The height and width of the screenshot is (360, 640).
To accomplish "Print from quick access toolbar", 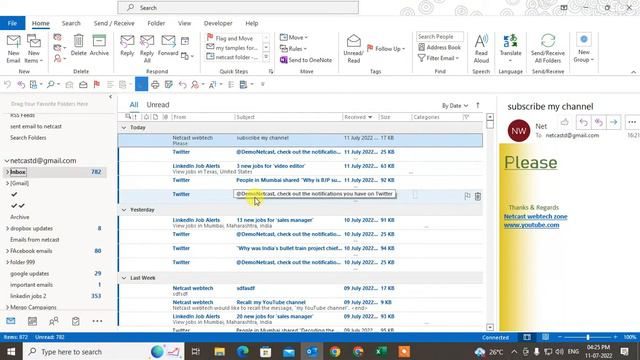I will tap(155, 84).
